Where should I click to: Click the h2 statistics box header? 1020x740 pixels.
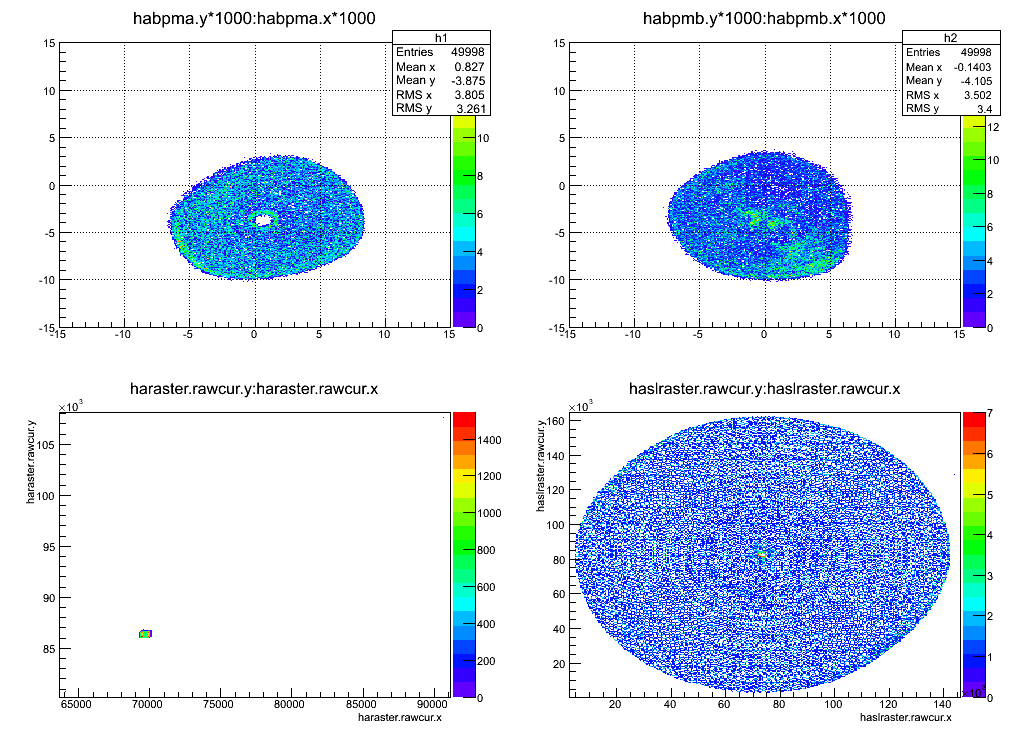[x=951, y=38]
